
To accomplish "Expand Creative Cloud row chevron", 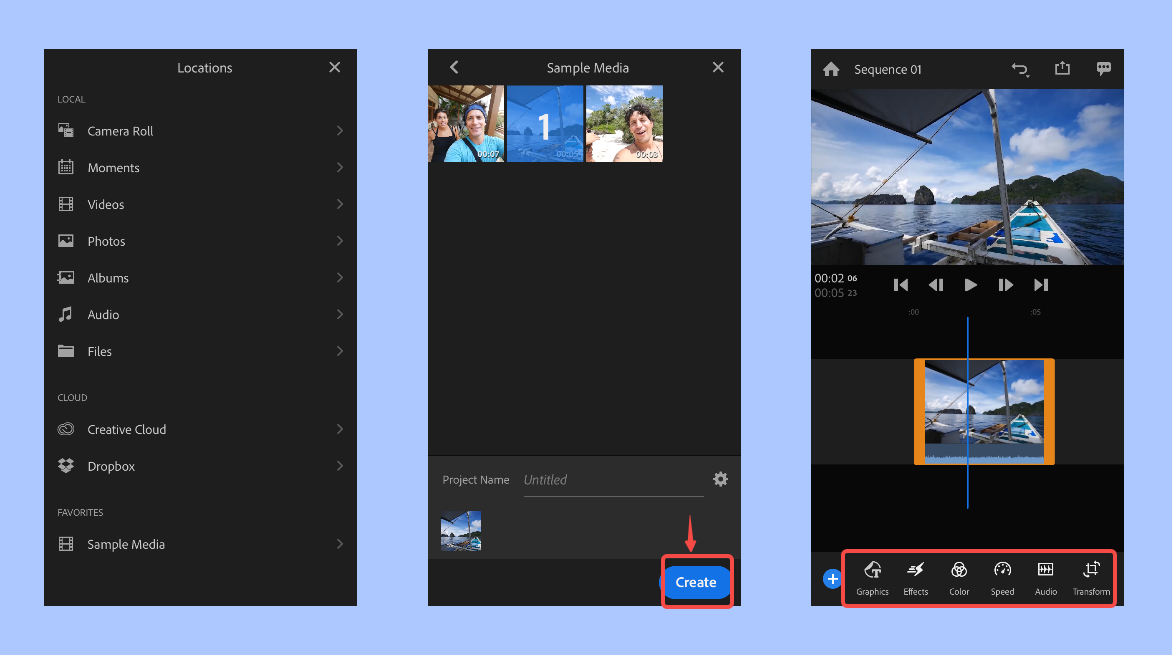I will [339, 429].
